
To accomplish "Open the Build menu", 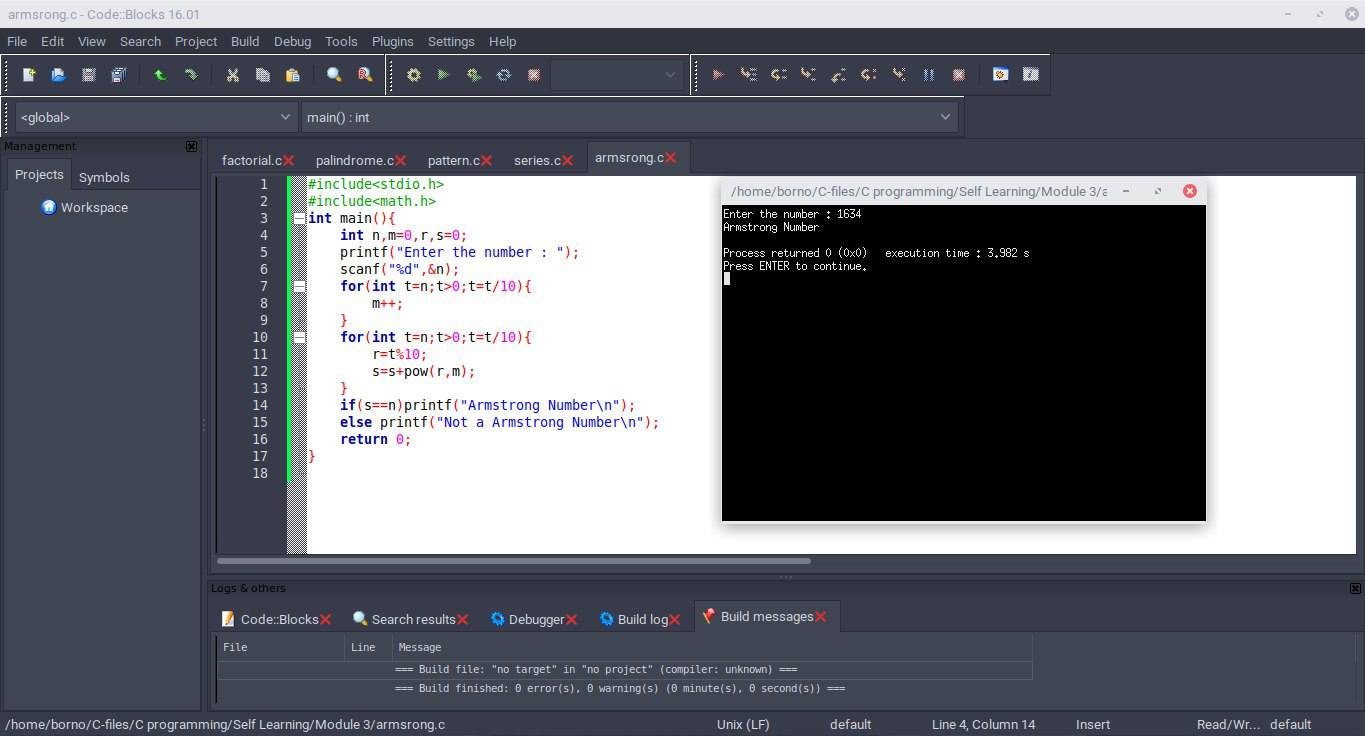I will coord(244,41).
